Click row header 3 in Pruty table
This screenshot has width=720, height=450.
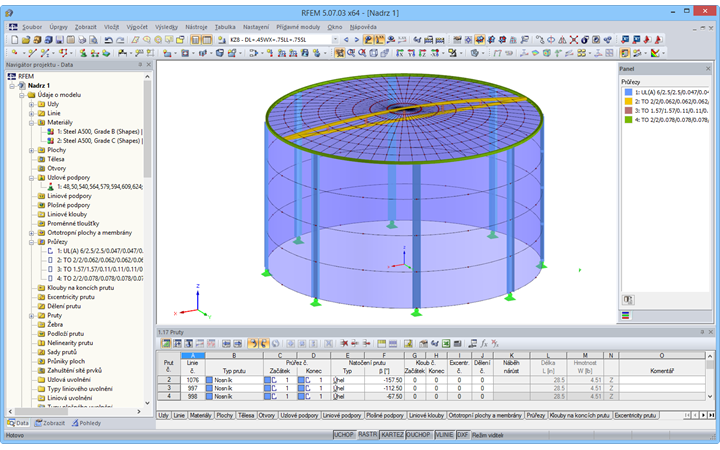coord(169,388)
